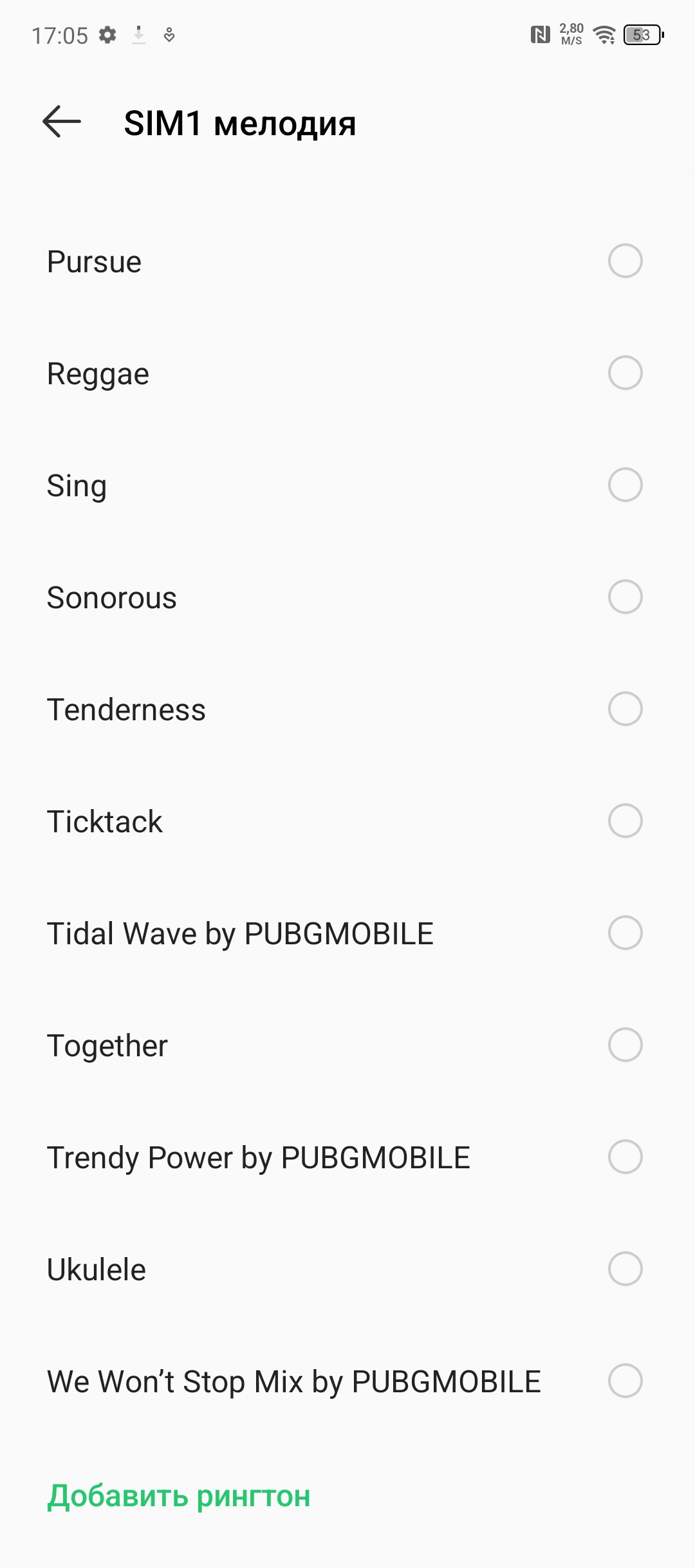Select the Tenderness radio button
Viewport: 695px width, 1568px height.
pos(625,709)
